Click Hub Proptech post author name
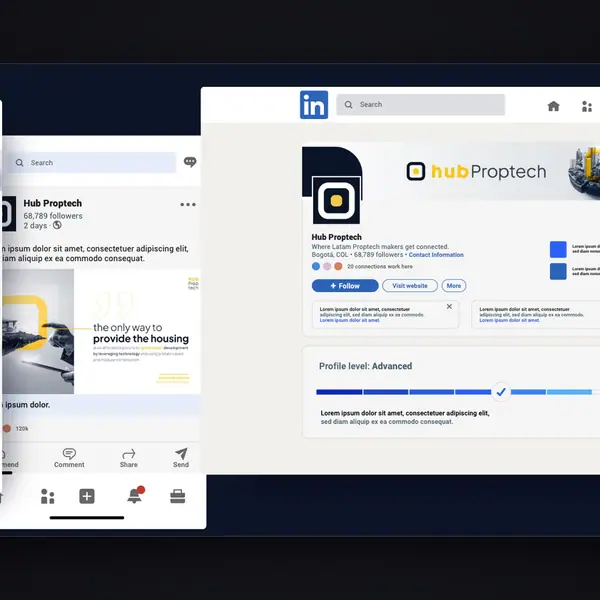The height and width of the screenshot is (600, 600). click(53, 203)
